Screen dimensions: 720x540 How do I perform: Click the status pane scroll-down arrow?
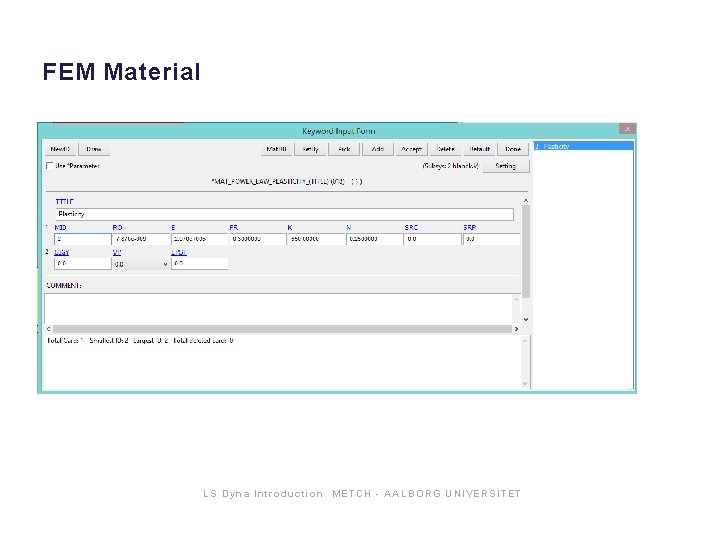pyautogui.click(x=525, y=383)
